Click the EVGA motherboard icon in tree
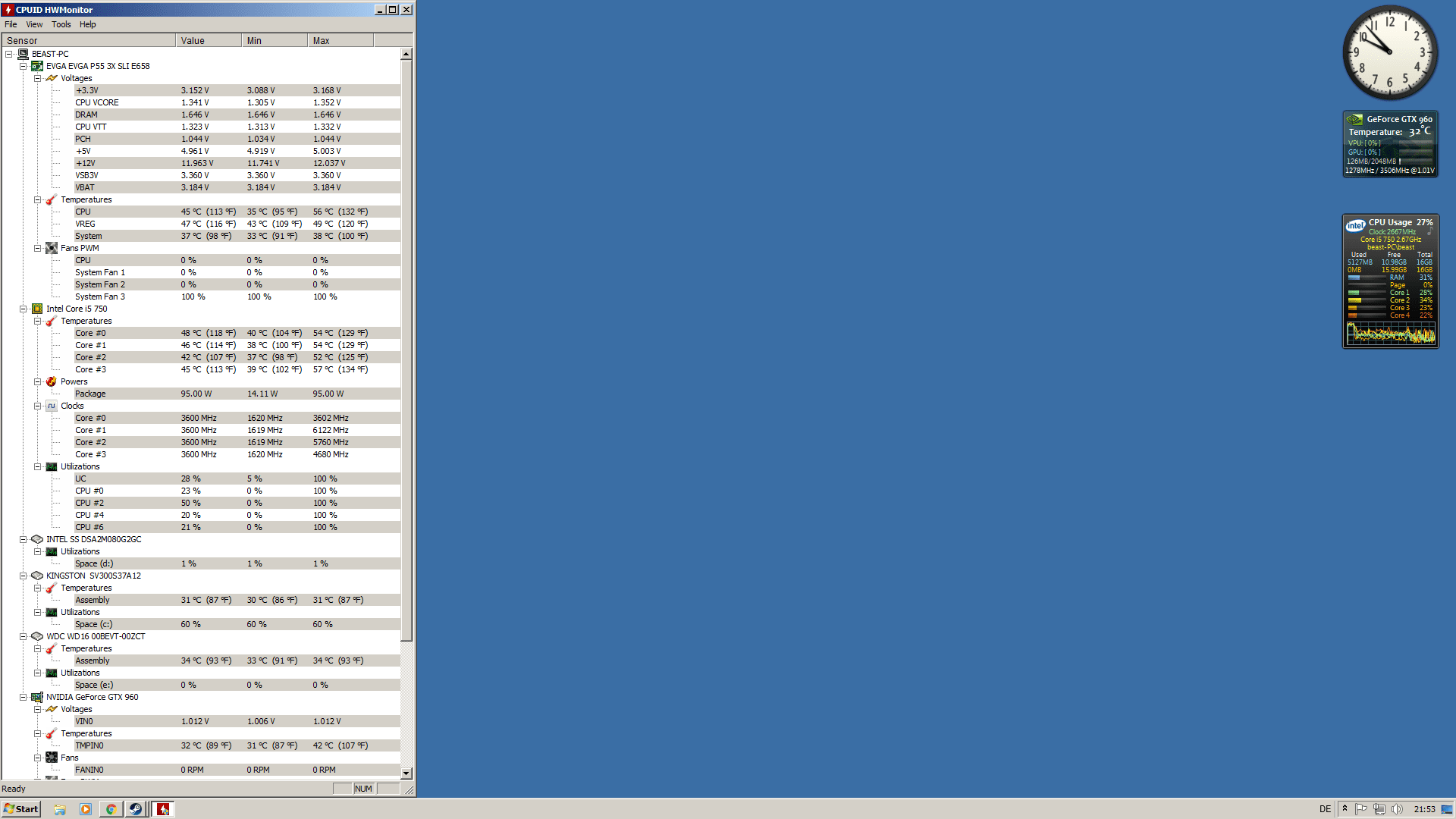Viewport: 1456px width, 819px height. tap(37, 66)
